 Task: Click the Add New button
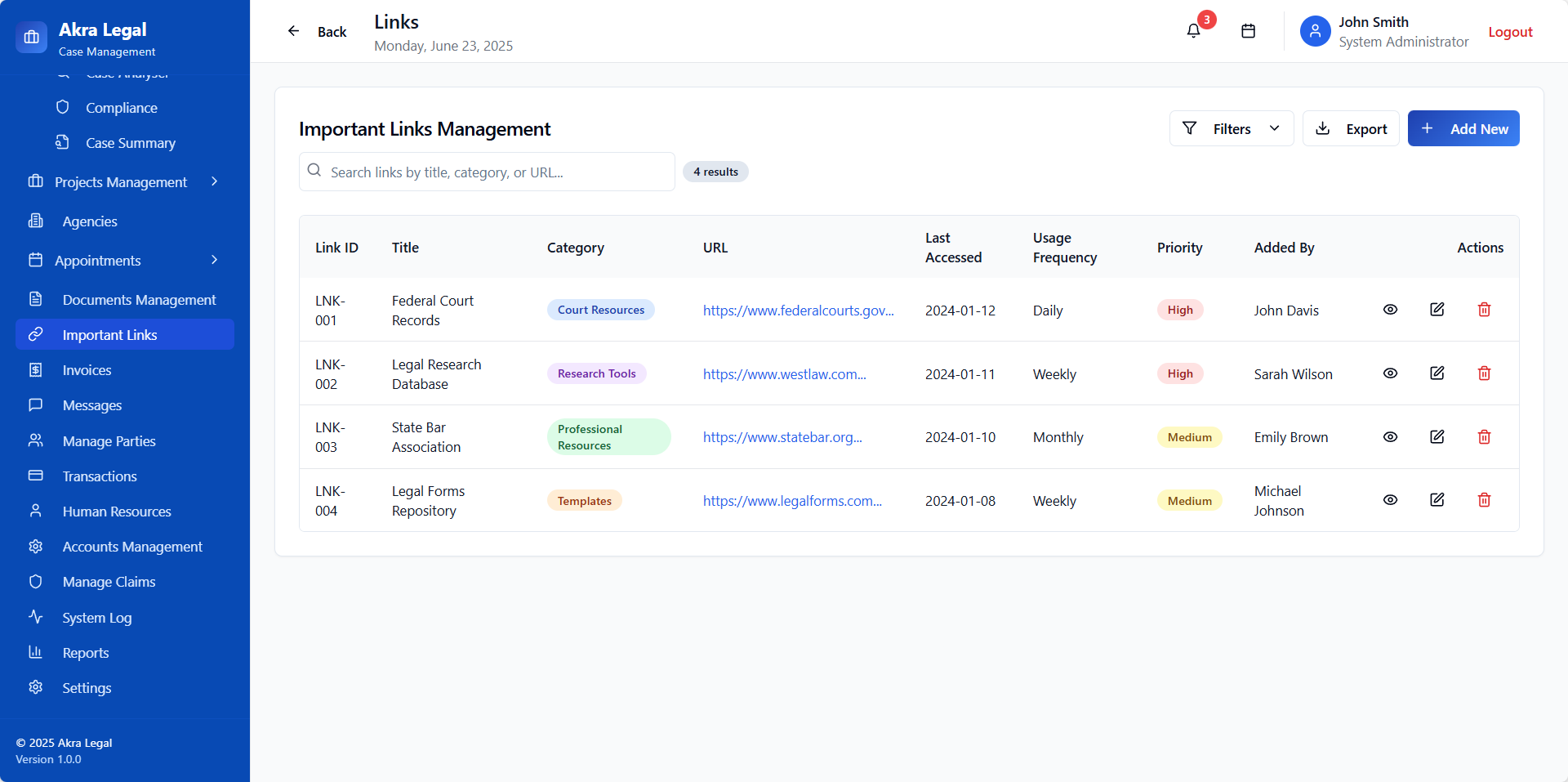1463,128
